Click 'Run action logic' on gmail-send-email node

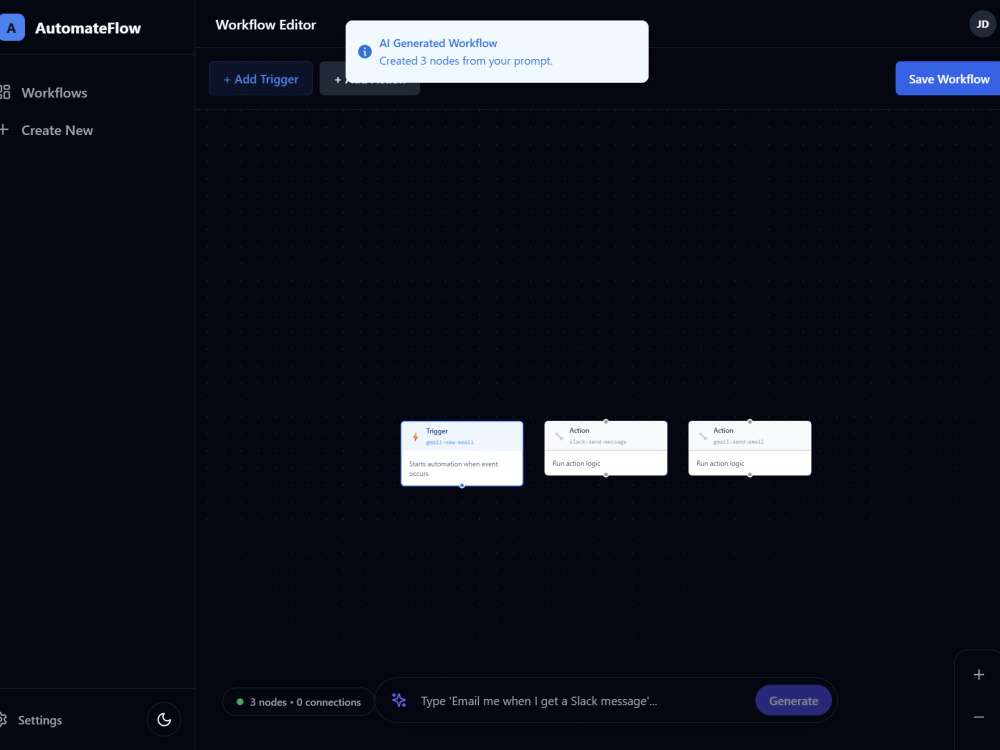click(720, 464)
